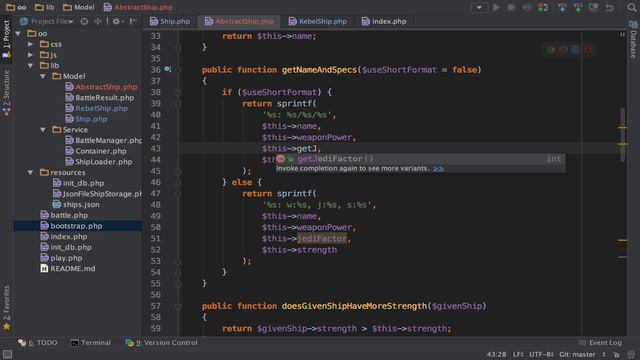Select bootstrap.php in the project tree
This screenshot has height=360, width=640.
[78, 226]
